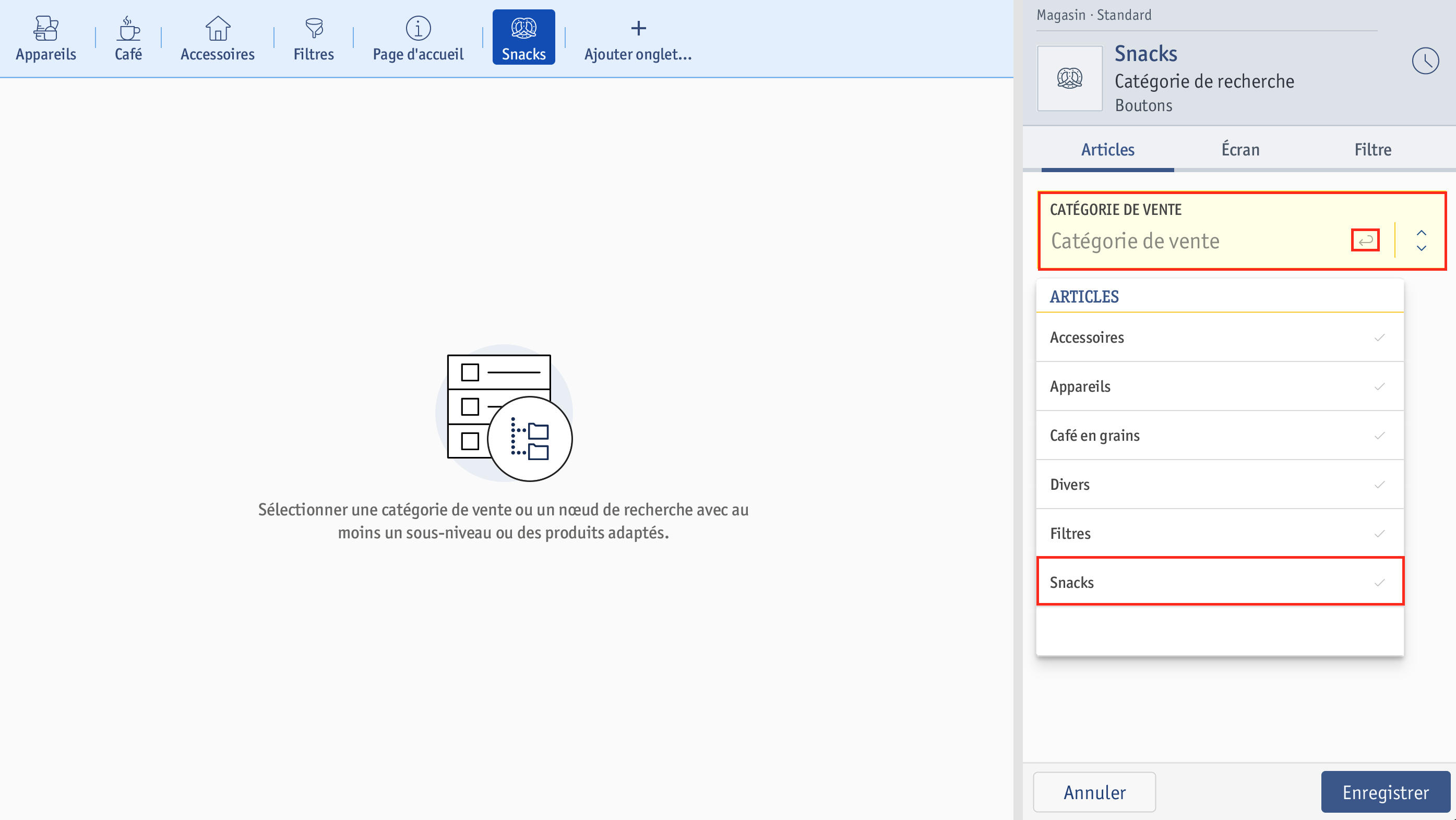Click the Magasin · Standard breadcrumb
The image size is (1456, 820).
1094,15
